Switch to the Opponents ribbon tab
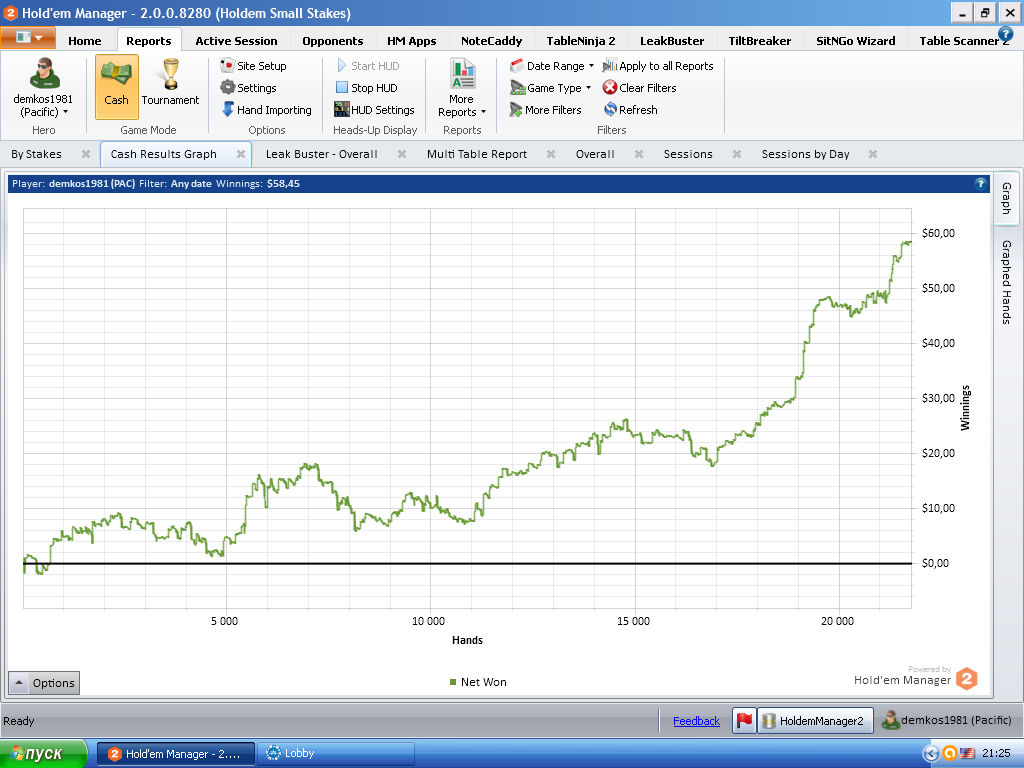This screenshot has height=768, width=1024. (x=332, y=40)
